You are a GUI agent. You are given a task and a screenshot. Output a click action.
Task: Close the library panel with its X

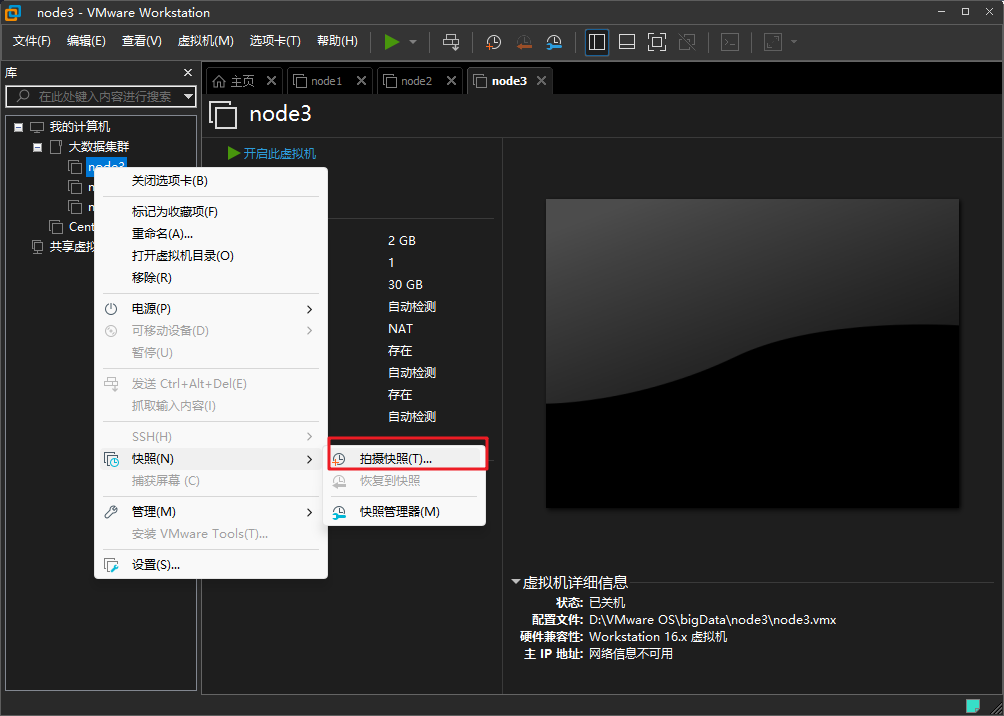point(188,73)
